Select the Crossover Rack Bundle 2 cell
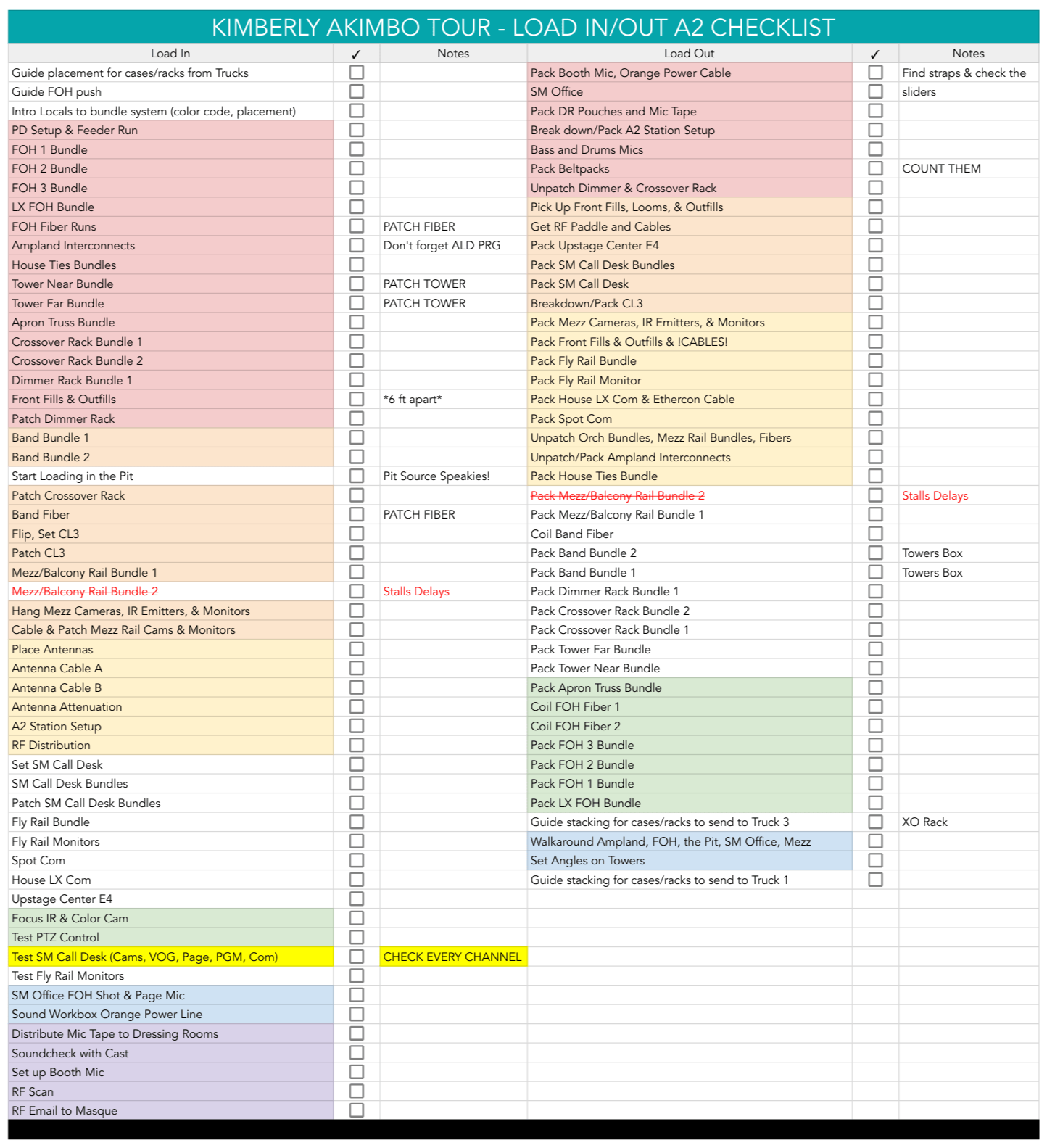The image size is (1047, 1148). [170, 360]
